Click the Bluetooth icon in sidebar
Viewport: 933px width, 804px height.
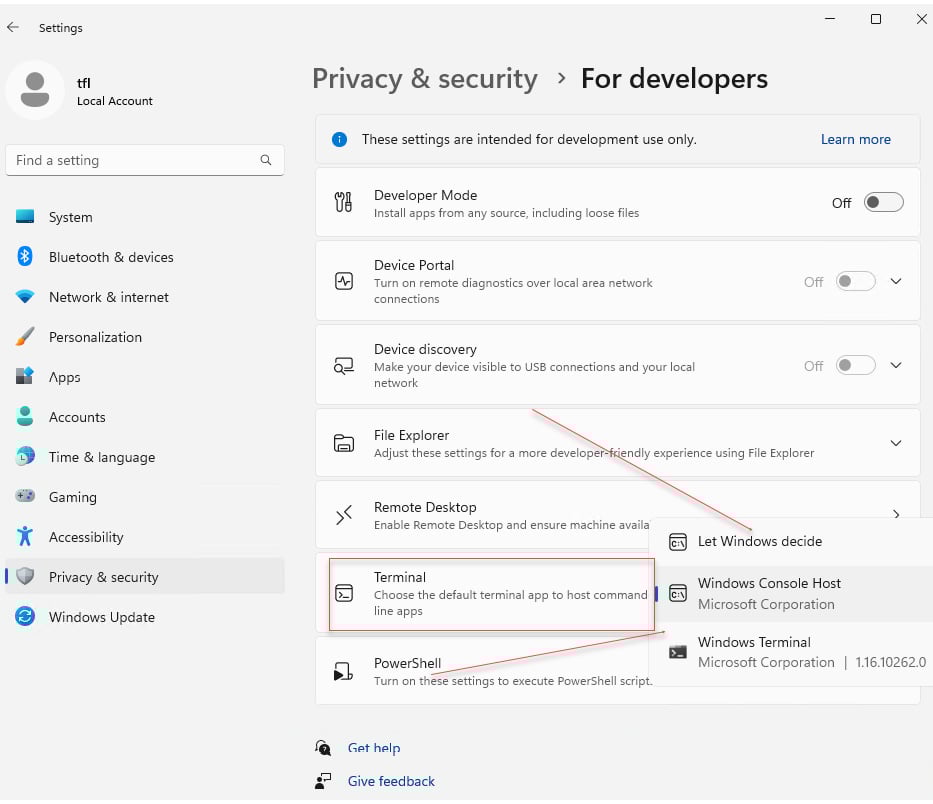[x=25, y=256]
